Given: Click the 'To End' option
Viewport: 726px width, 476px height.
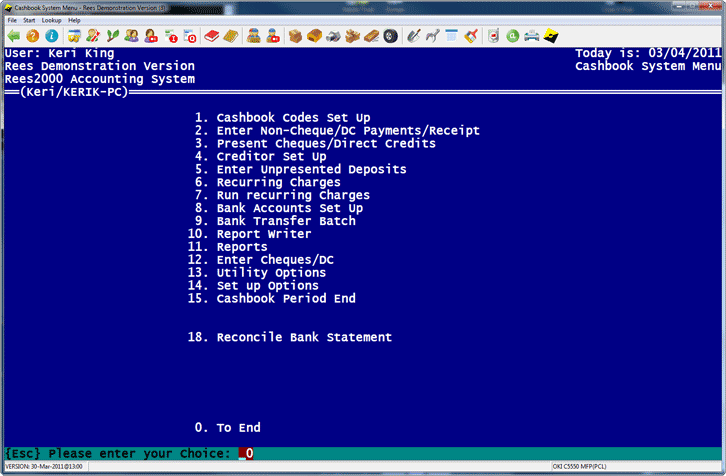Looking at the screenshot, I should coord(238,428).
